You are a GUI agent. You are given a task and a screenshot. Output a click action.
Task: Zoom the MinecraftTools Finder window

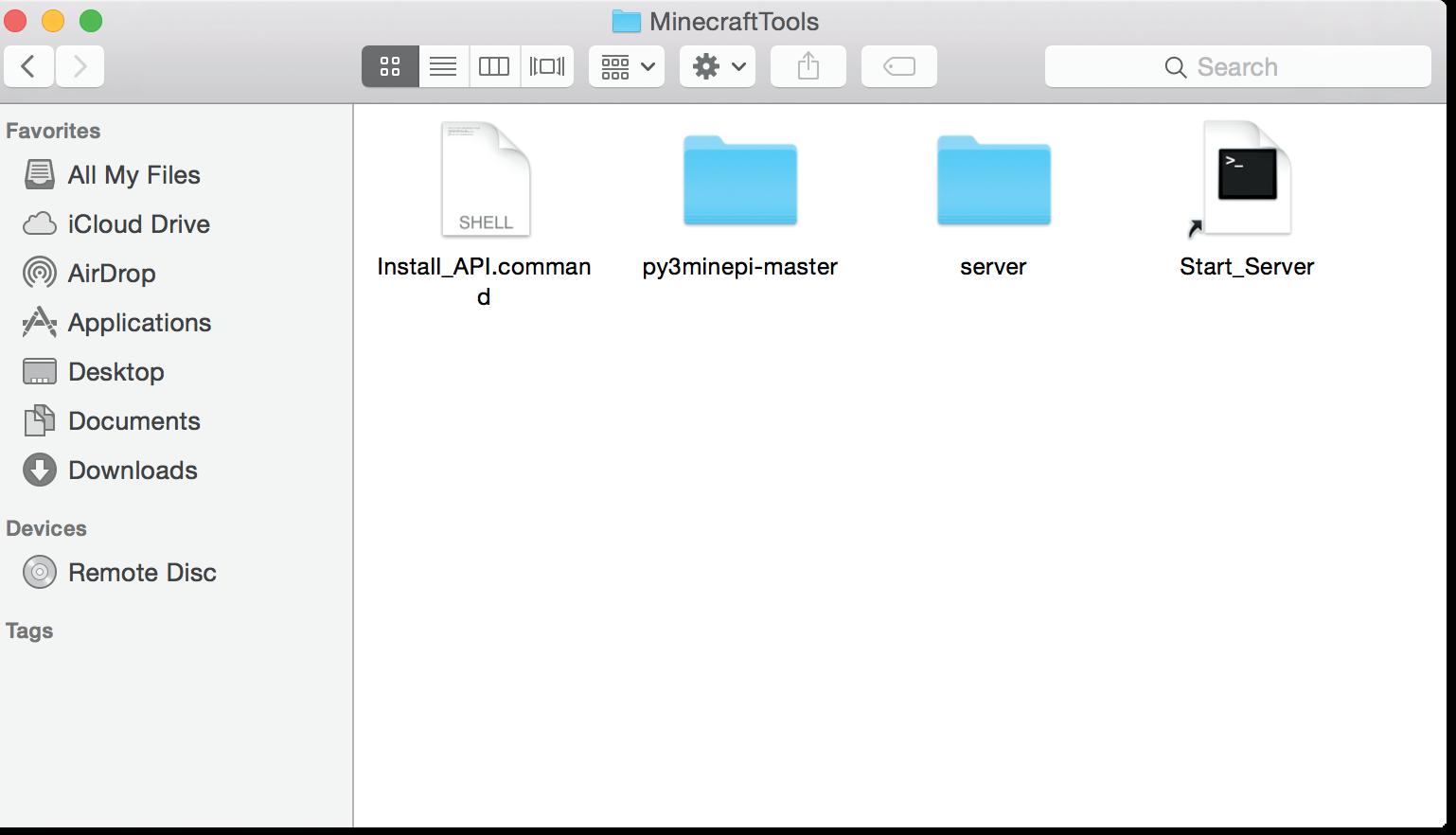click(90, 21)
